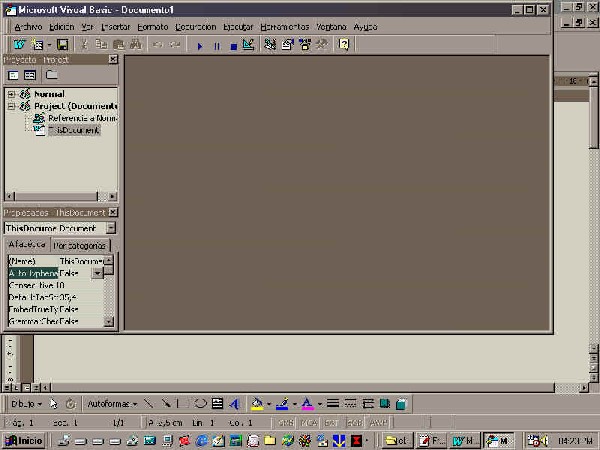The height and width of the screenshot is (450, 600).
Task: Click the Paste toolbar icon
Action: 119,45
